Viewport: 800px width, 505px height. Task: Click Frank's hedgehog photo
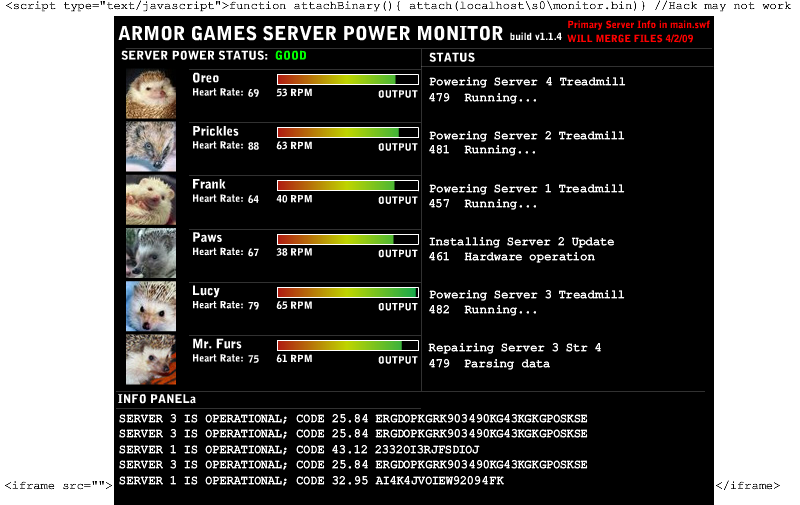(x=151, y=200)
